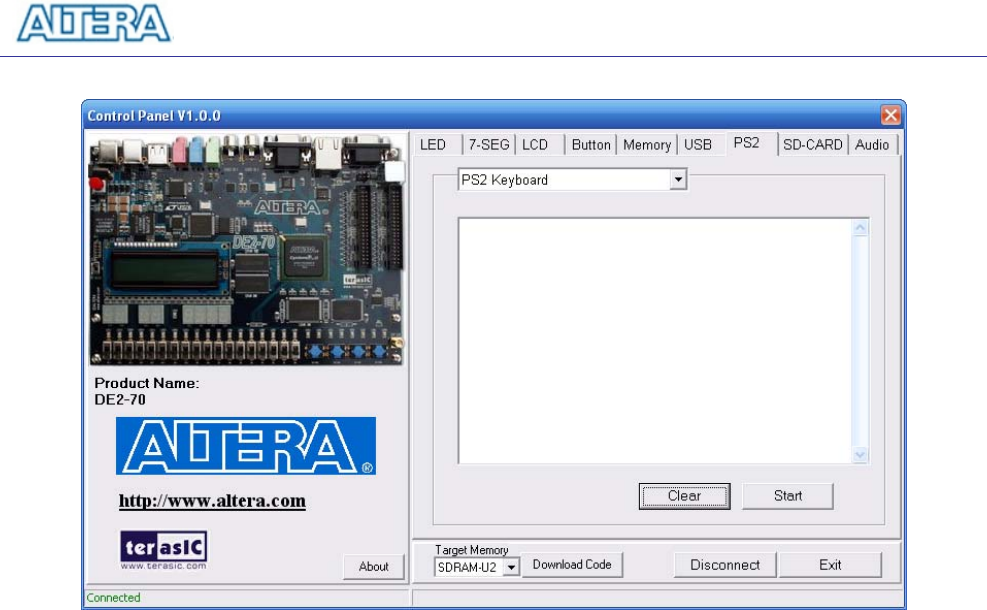
Task: Click the DE2-70 board photo
Action: [247, 249]
